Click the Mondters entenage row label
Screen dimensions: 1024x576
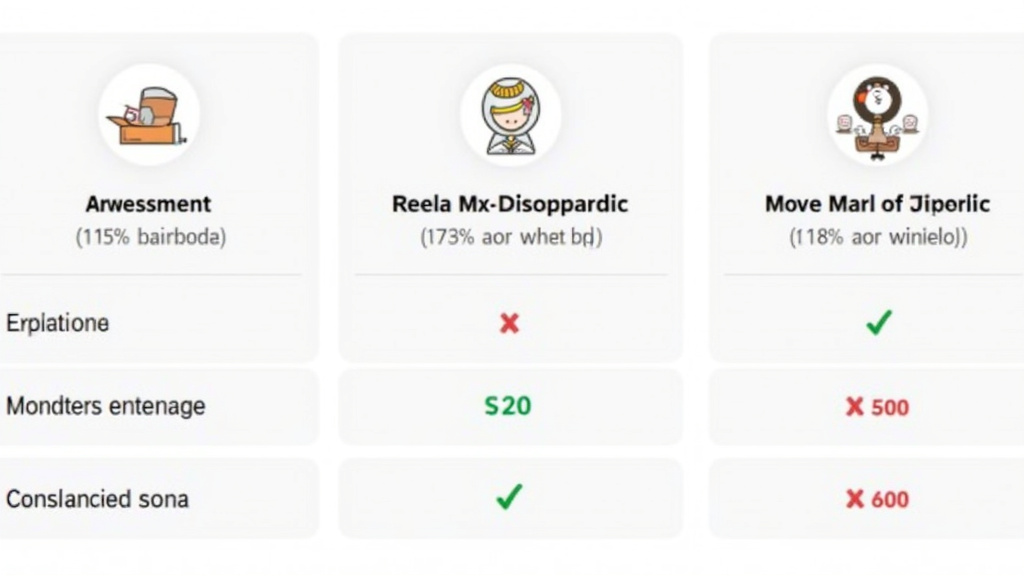pos(106,406)
